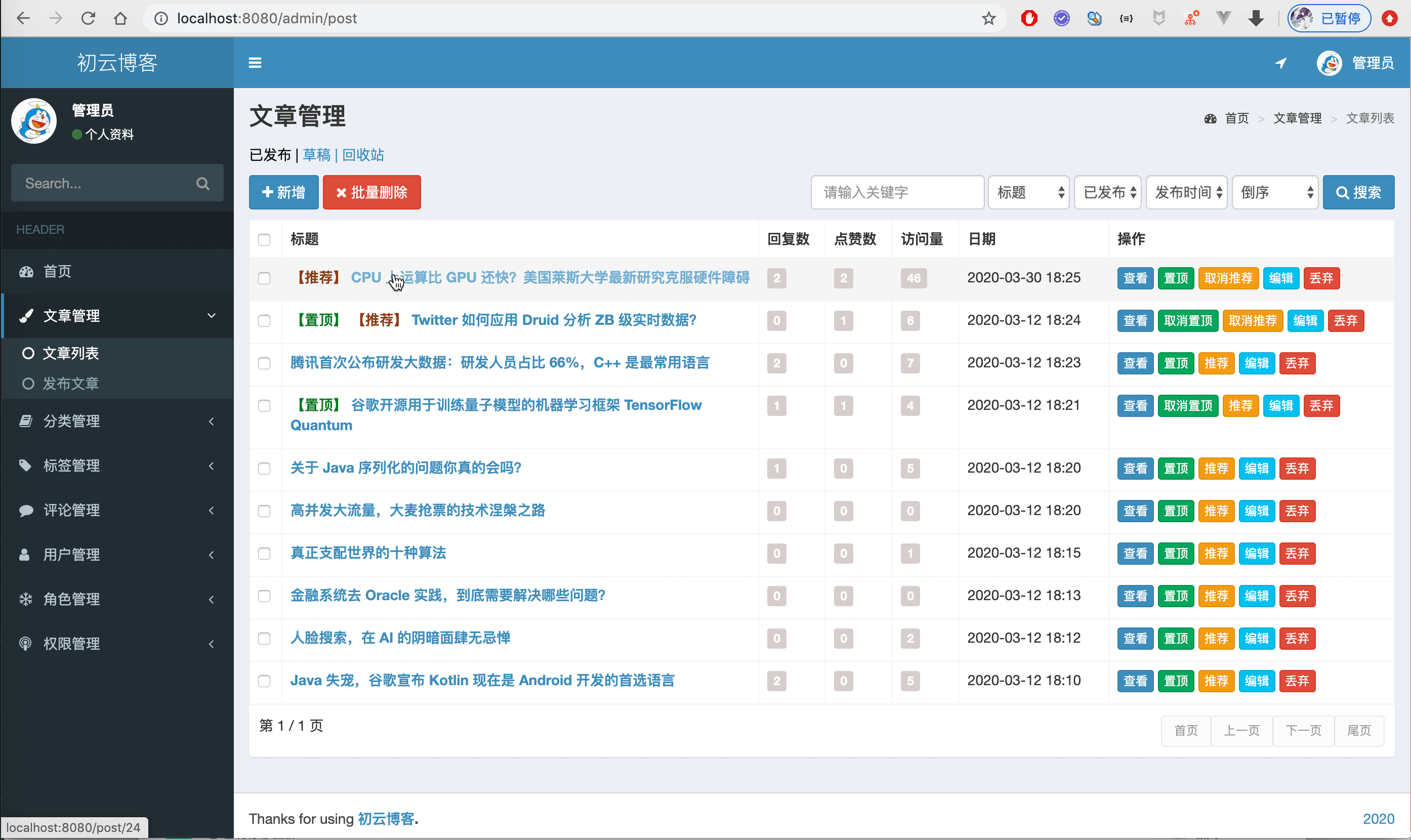This screenshot has height=840, width=1411.
Task: Check the Kotlin Android article checkbox
Action: coord(264,681)
